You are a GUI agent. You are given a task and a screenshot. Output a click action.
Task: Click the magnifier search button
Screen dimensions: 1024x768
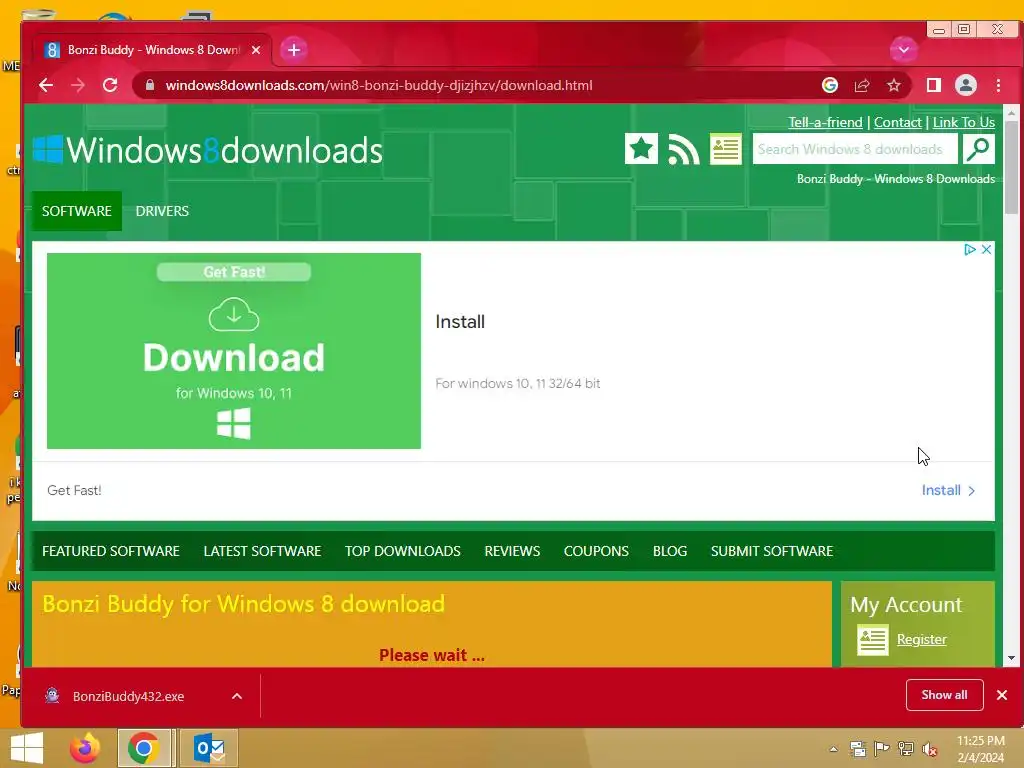tap(978, 149)
